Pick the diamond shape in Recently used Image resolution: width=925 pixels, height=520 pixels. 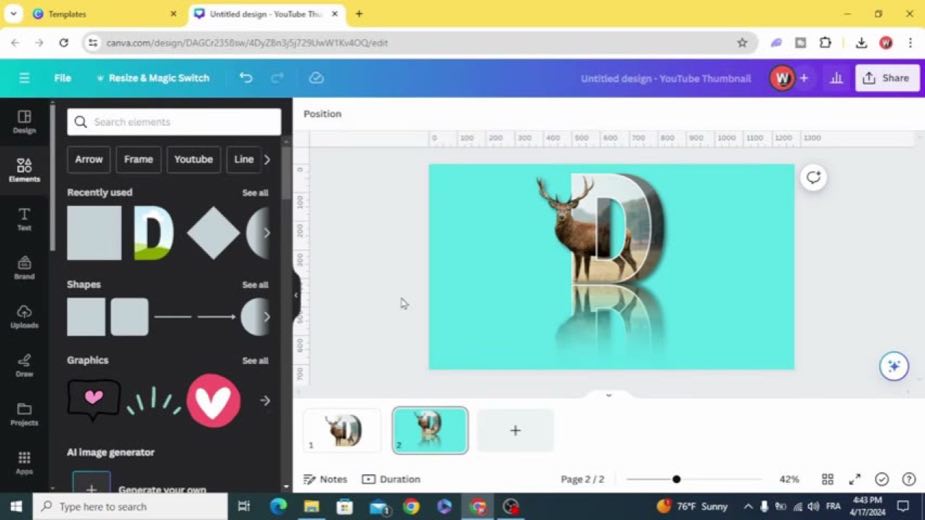coord(213,233)
